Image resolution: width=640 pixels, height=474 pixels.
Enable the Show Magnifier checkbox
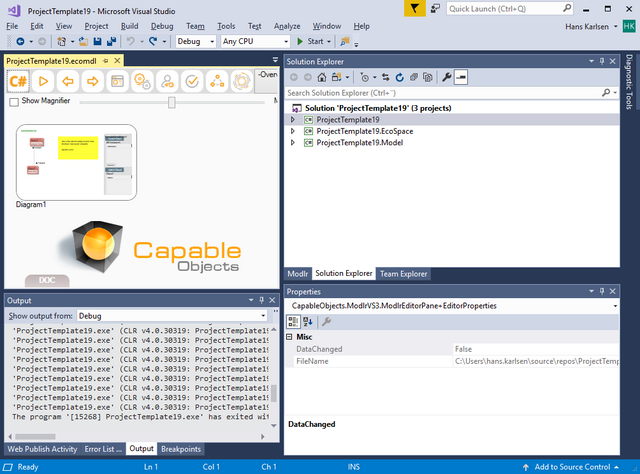pyautogui.click(x=14, y=102)
